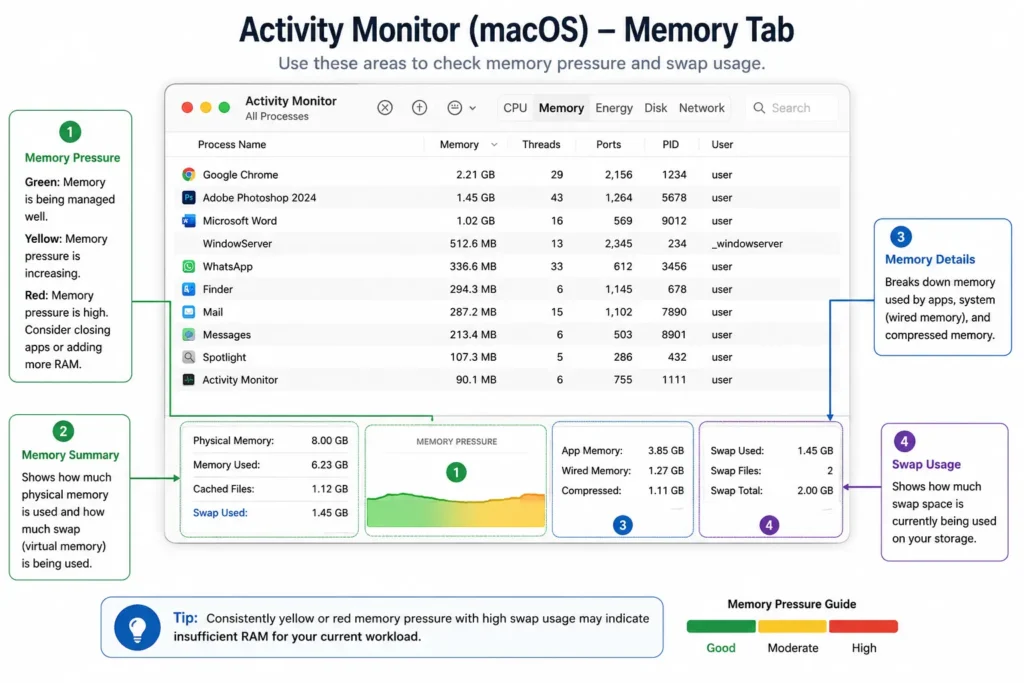Click the 2.21 GB memory value
Screen dimensions: 1024x683
pyautogui.click(x=475, y=174)
